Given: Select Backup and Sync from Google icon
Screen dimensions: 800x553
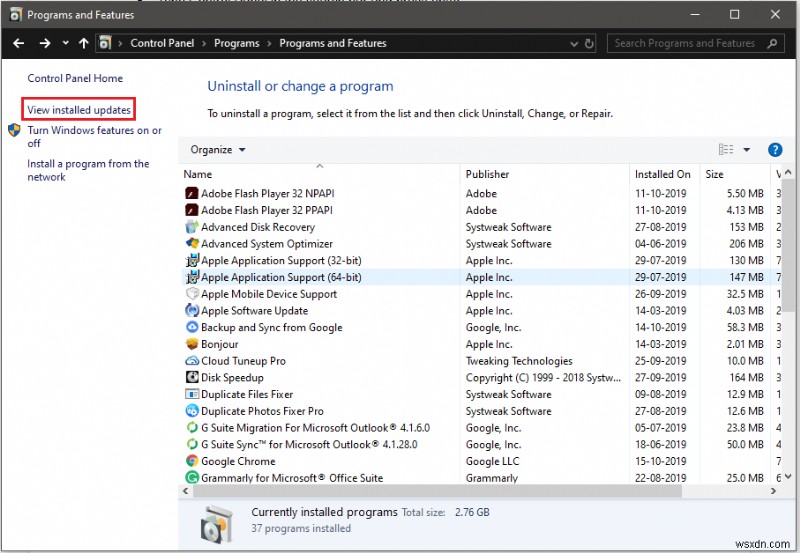Looking at the screenshot, I should point(192,327).
